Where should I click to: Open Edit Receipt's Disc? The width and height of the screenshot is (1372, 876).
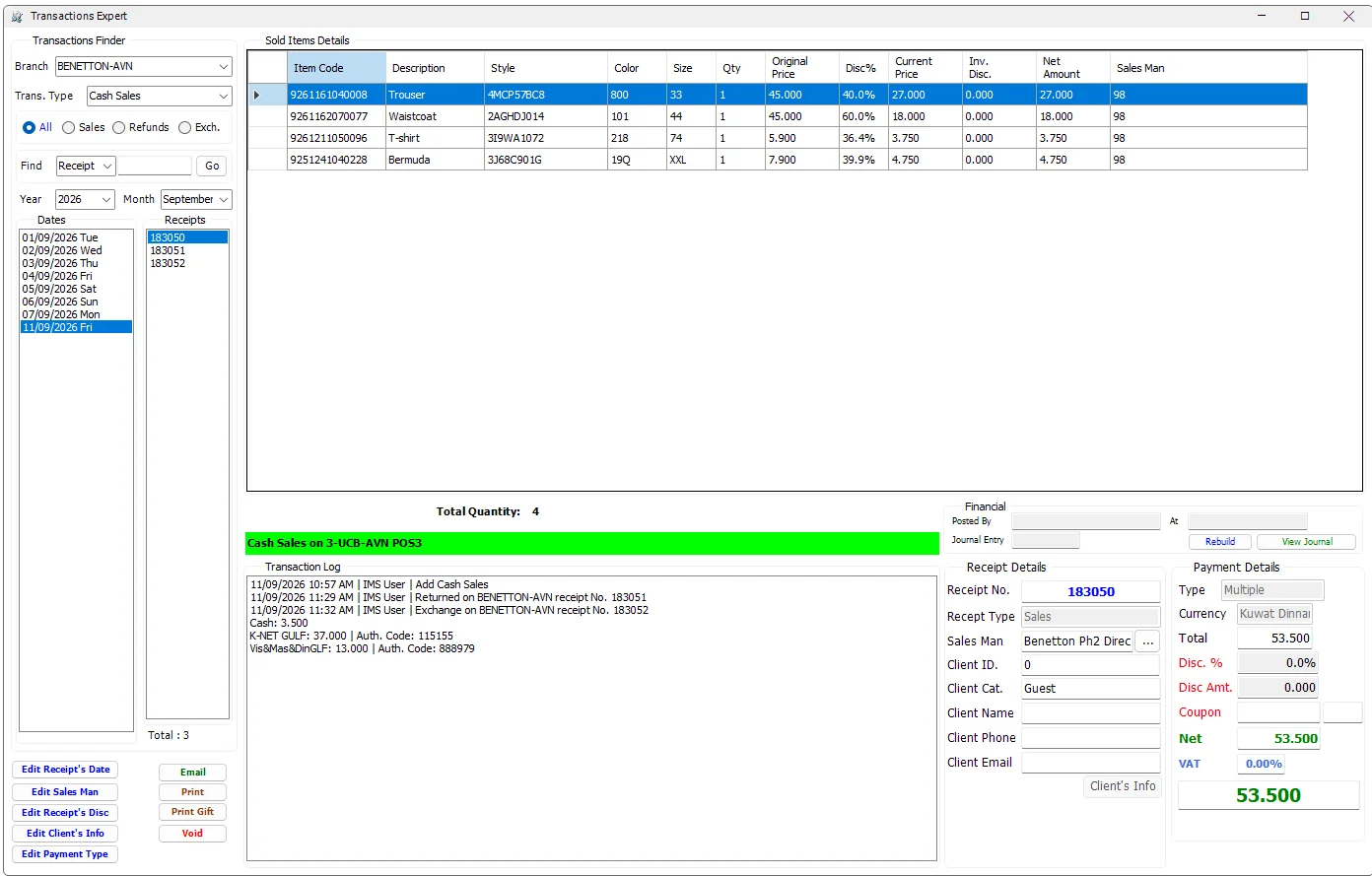click(66, 813)
